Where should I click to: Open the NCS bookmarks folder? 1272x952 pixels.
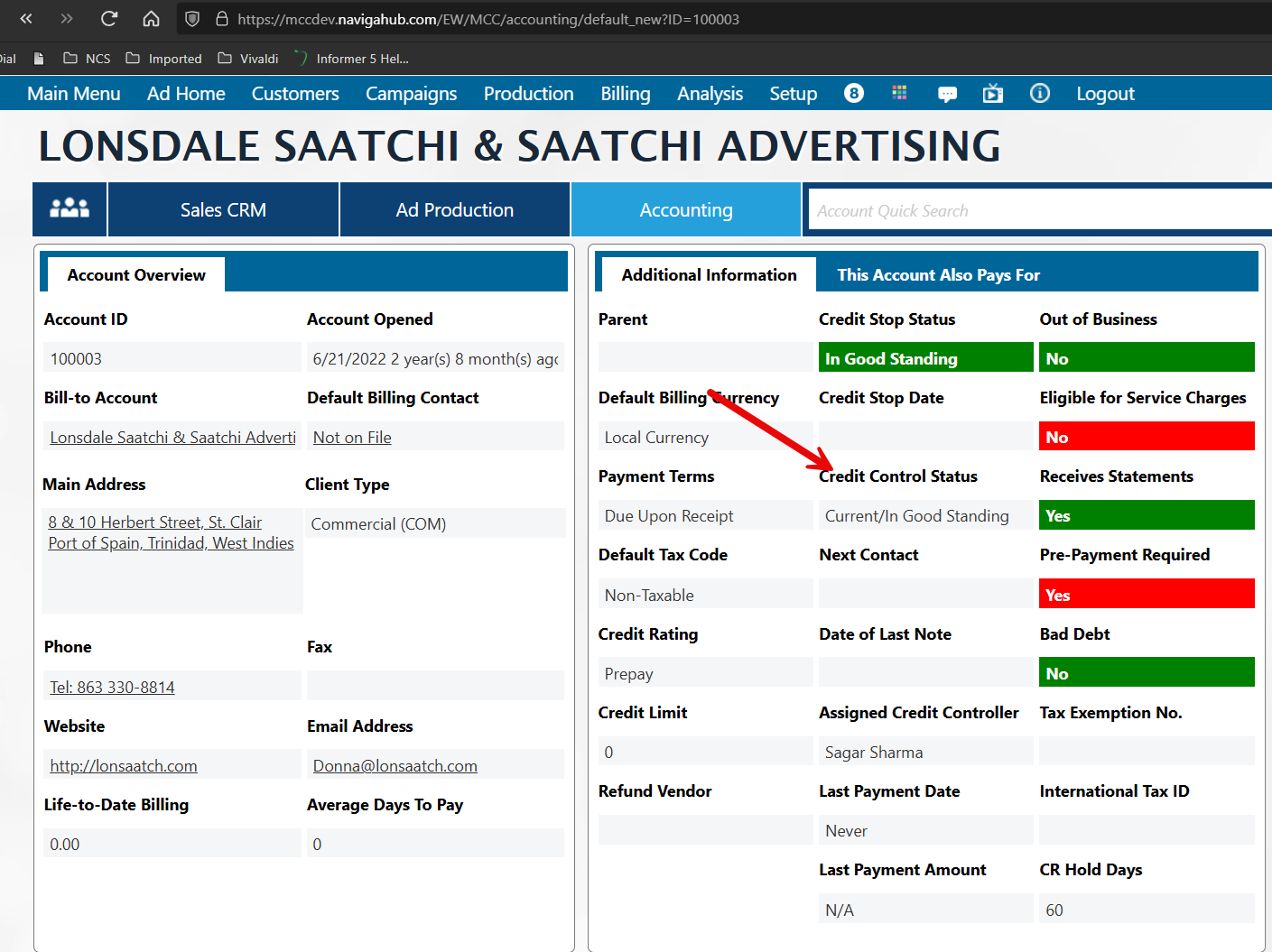[x=88, y=59]
